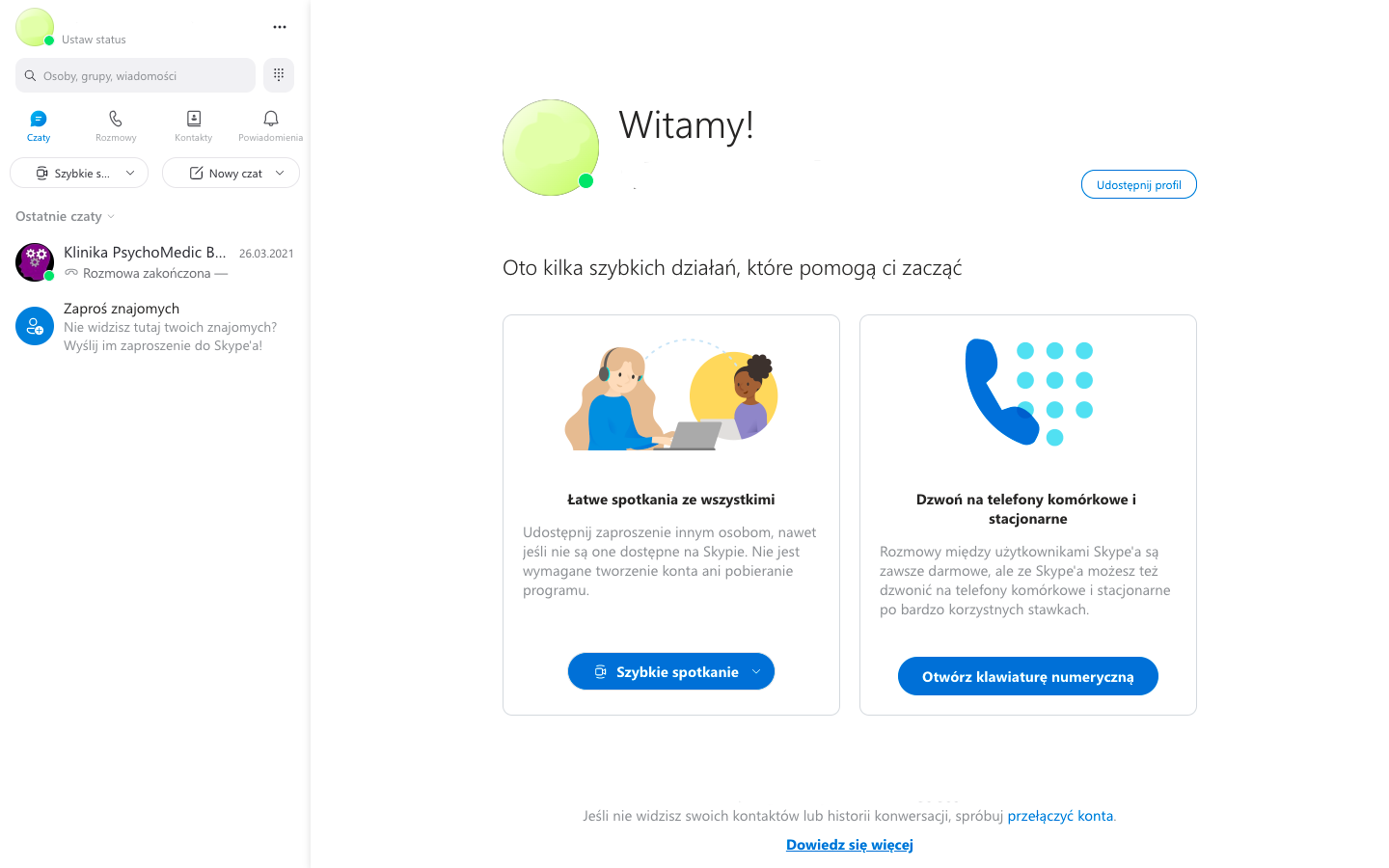
Task: Click the large welcome profile picture
Action: pos(551,148)
